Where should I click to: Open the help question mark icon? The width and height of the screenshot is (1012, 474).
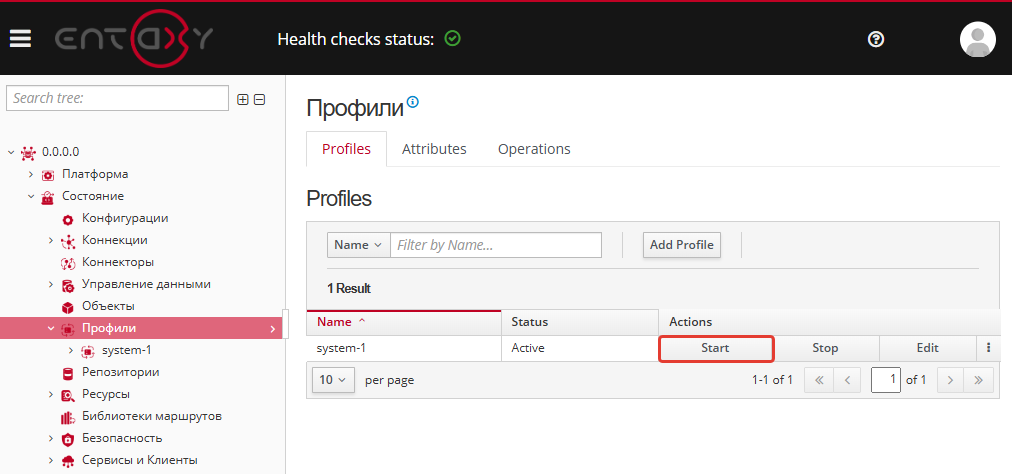click(x=875, y=39)
